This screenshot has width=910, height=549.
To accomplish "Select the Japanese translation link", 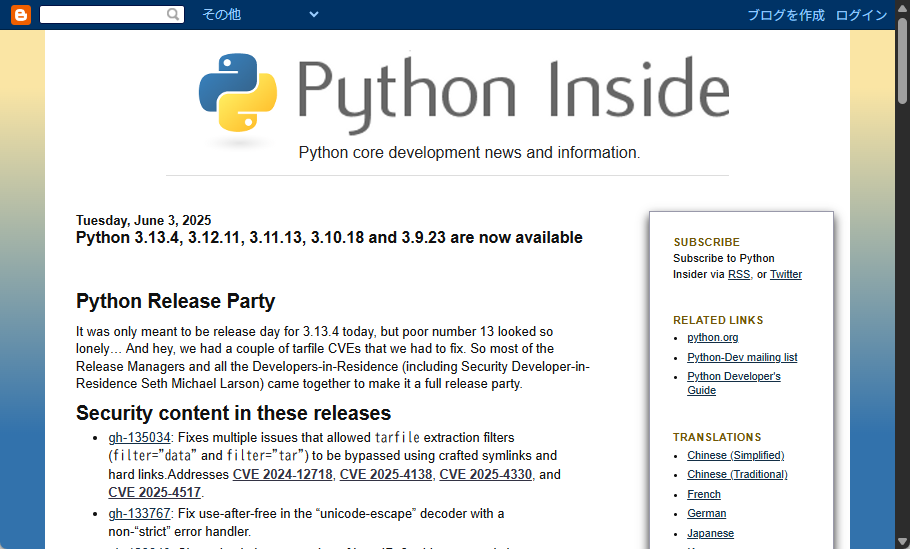I will point(710,533).
